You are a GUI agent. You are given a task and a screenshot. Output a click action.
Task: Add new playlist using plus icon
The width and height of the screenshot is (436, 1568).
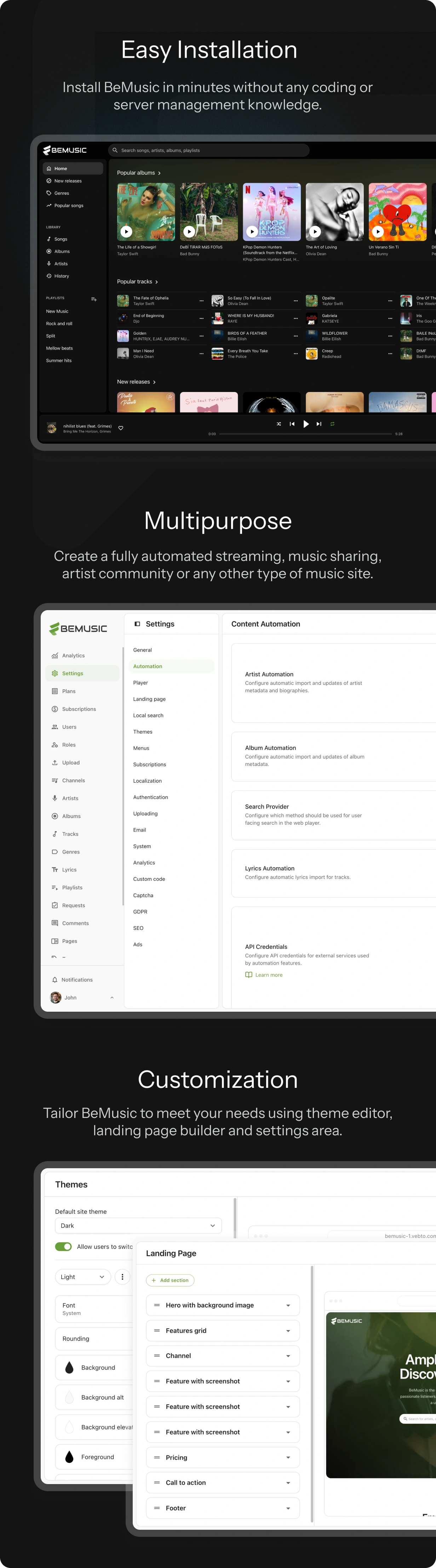click(x=94, y=299)
